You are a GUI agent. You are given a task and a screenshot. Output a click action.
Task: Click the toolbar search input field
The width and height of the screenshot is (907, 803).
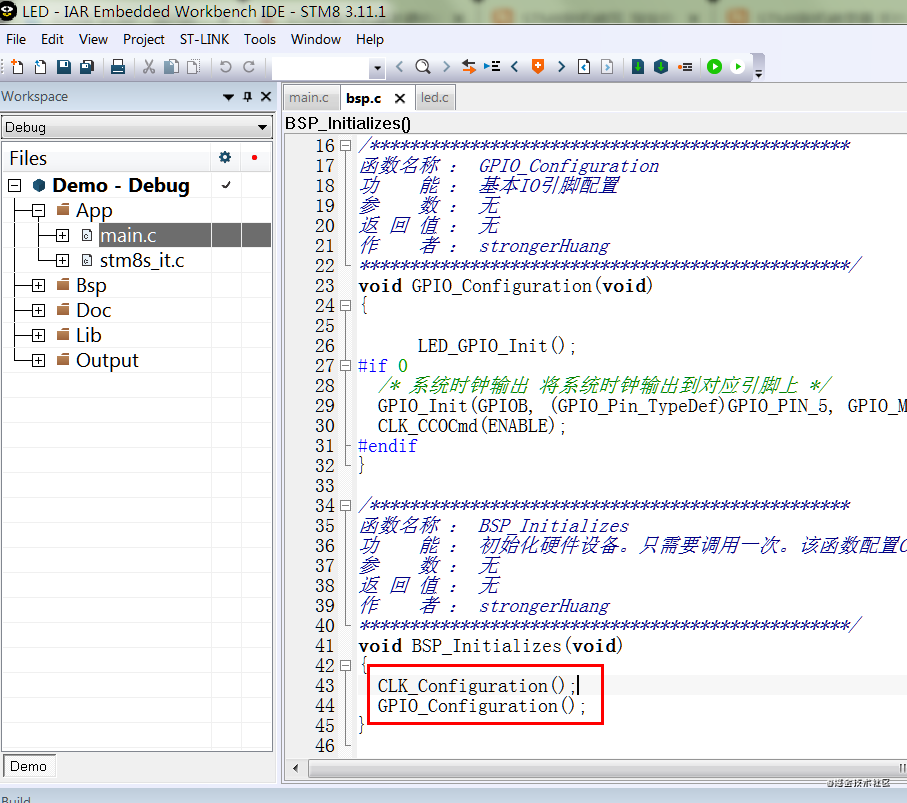pos(320,67)
